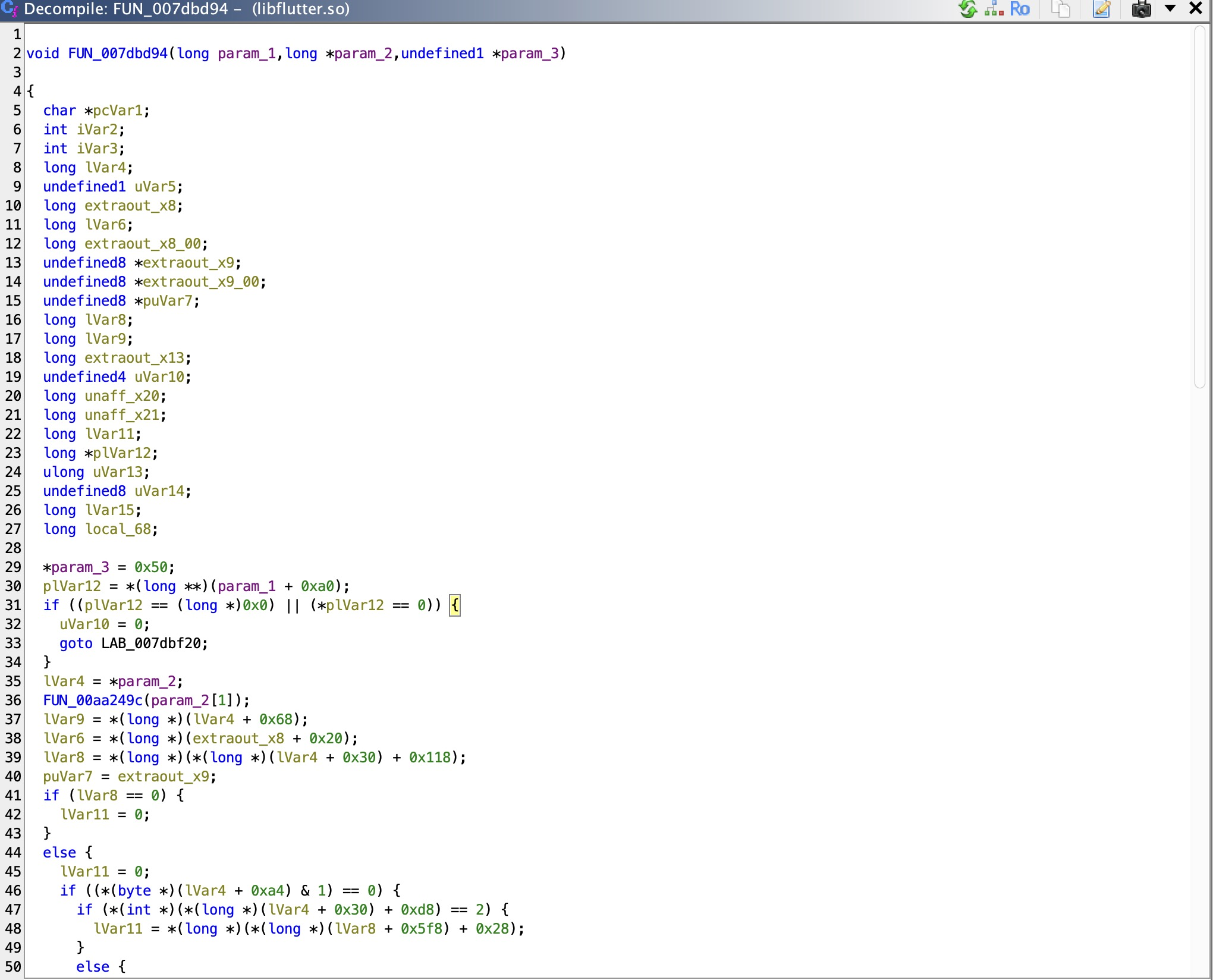Click puVar7 in the line 15 declaration
Image resolution: width=1213 pixels, height=980 pixels.
pos(168,301)
